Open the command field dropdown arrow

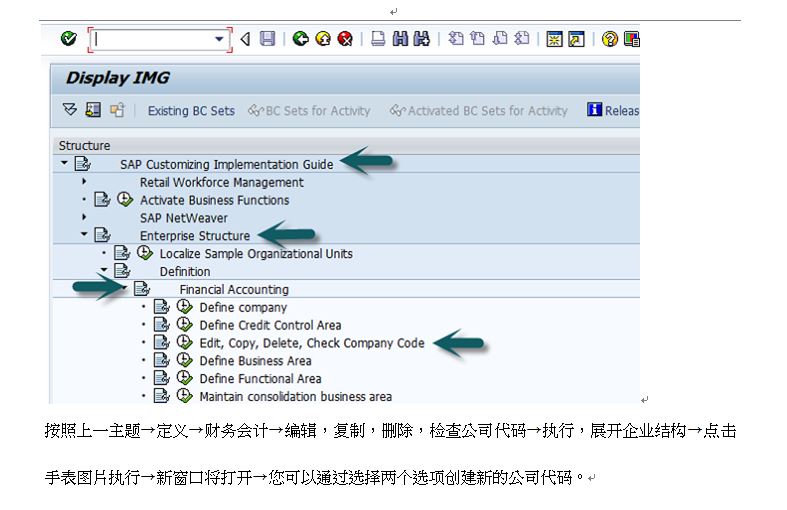coord(219,39)
